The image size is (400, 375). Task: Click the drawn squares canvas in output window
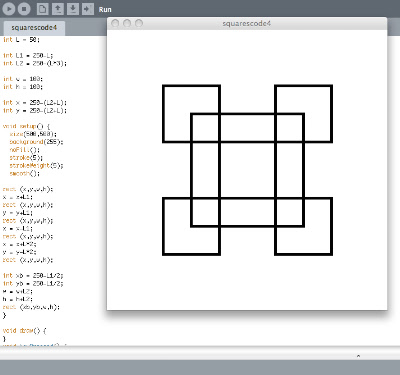[x=247, y=170]
